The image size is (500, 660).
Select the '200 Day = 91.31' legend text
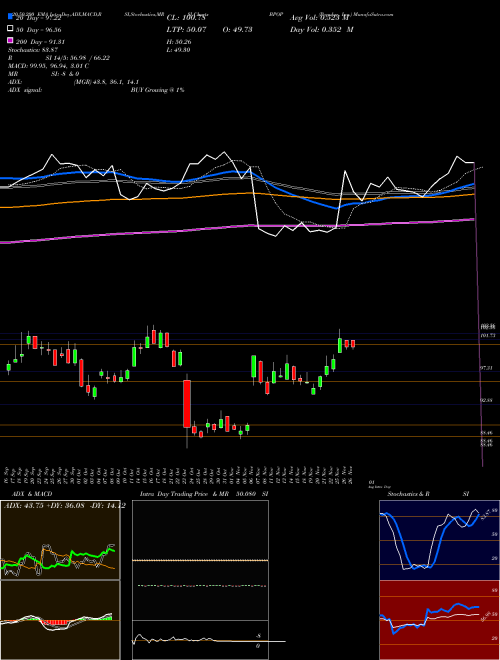pyautogui.click(x=40, y=41)
